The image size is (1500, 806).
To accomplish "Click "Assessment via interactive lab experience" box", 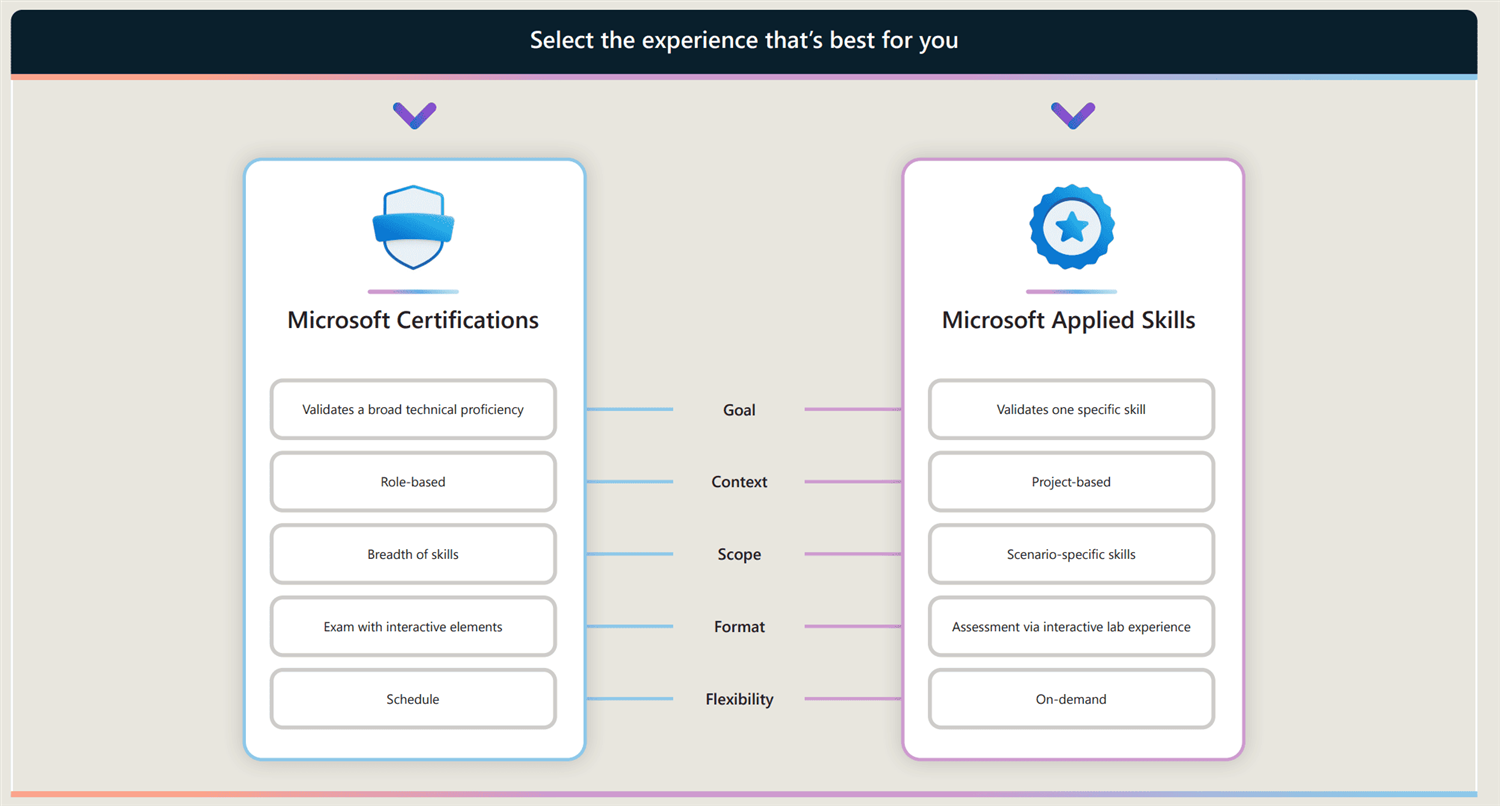I will (x=1071, y=627).
